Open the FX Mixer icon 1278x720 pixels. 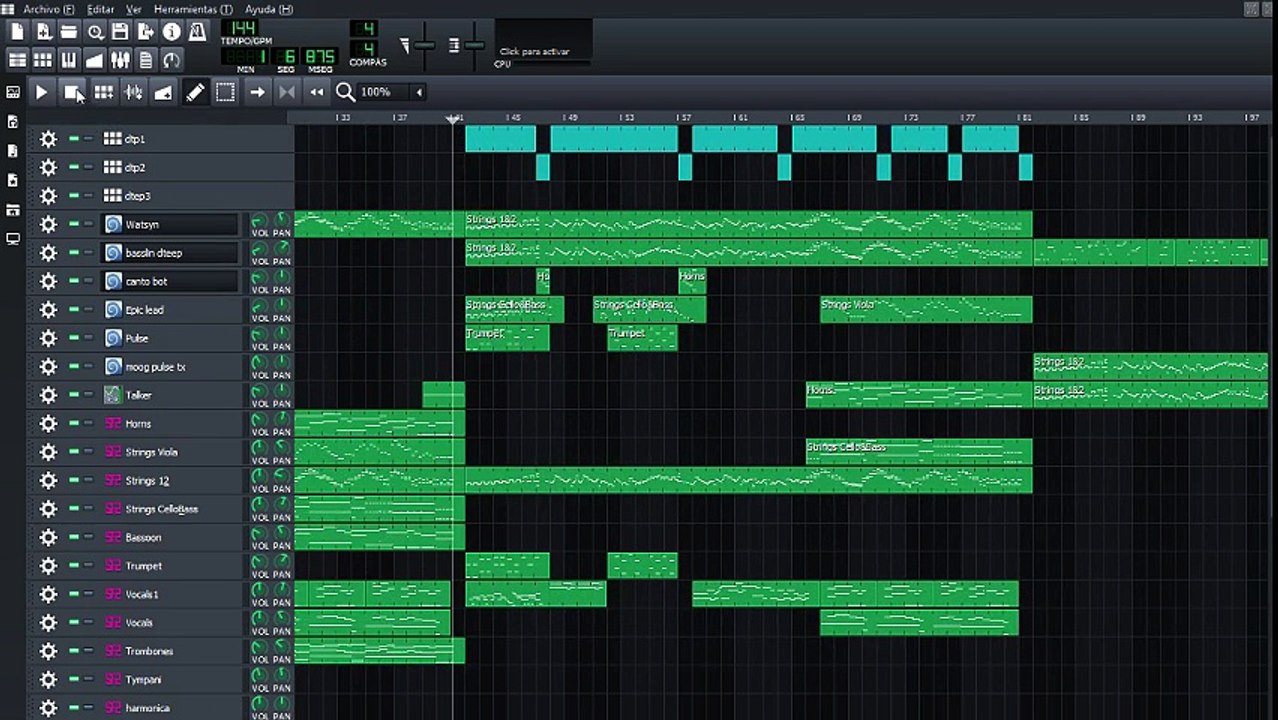(x=120, y=60)
